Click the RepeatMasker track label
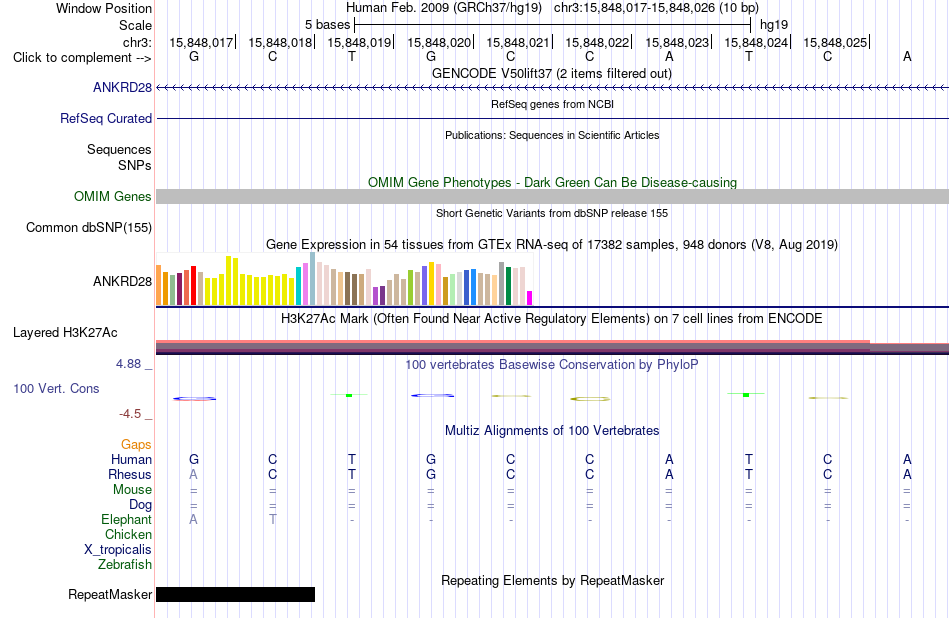 (x=110, y=594)
